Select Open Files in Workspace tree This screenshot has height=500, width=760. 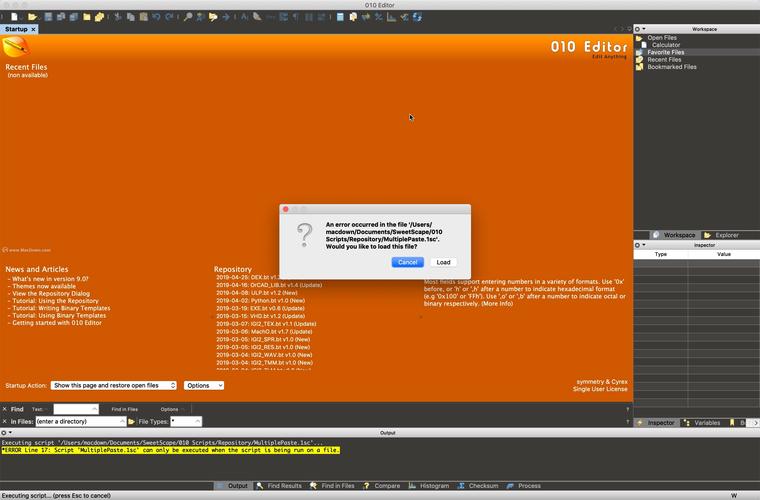(x=662, y=37)
